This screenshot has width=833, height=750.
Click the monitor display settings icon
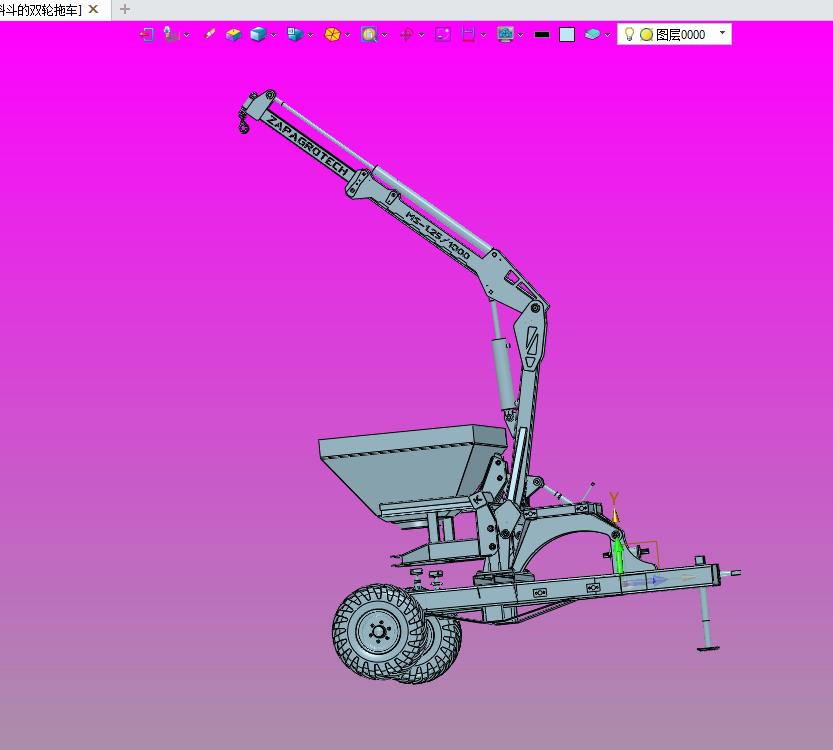click(505, 35)
